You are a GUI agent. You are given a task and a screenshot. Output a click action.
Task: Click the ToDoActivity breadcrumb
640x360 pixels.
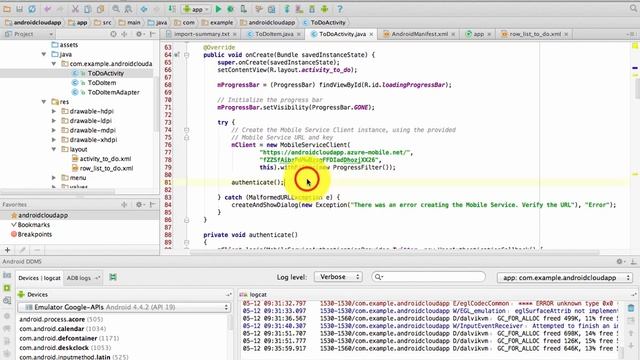[324, 22]
